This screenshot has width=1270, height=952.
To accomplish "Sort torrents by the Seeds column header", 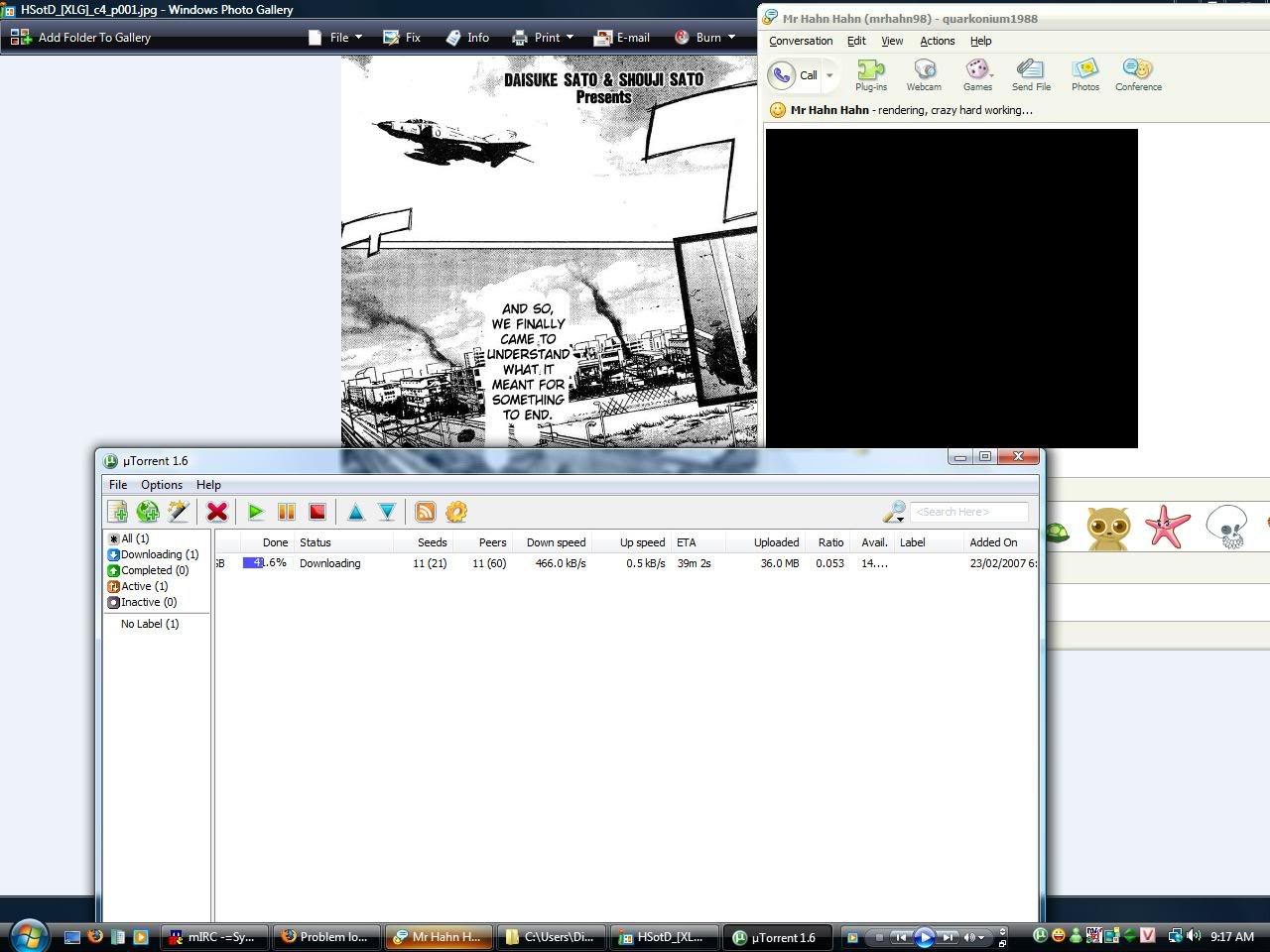I will coord(422,542).
